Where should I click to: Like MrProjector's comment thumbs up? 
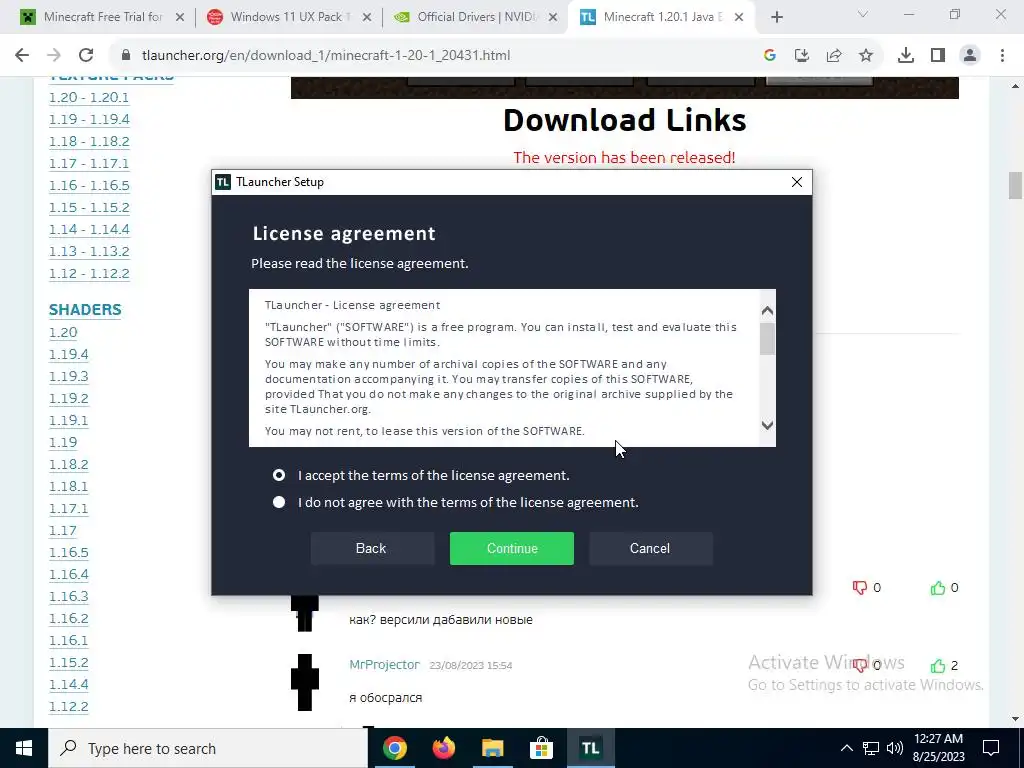938,665
